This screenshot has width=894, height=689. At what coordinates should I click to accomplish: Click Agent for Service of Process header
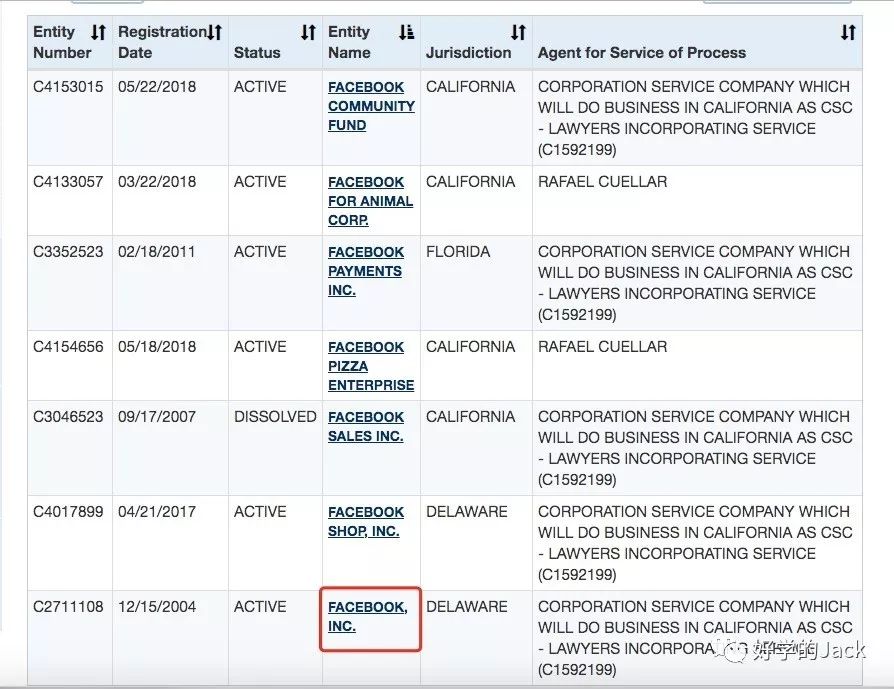point(641,52)
